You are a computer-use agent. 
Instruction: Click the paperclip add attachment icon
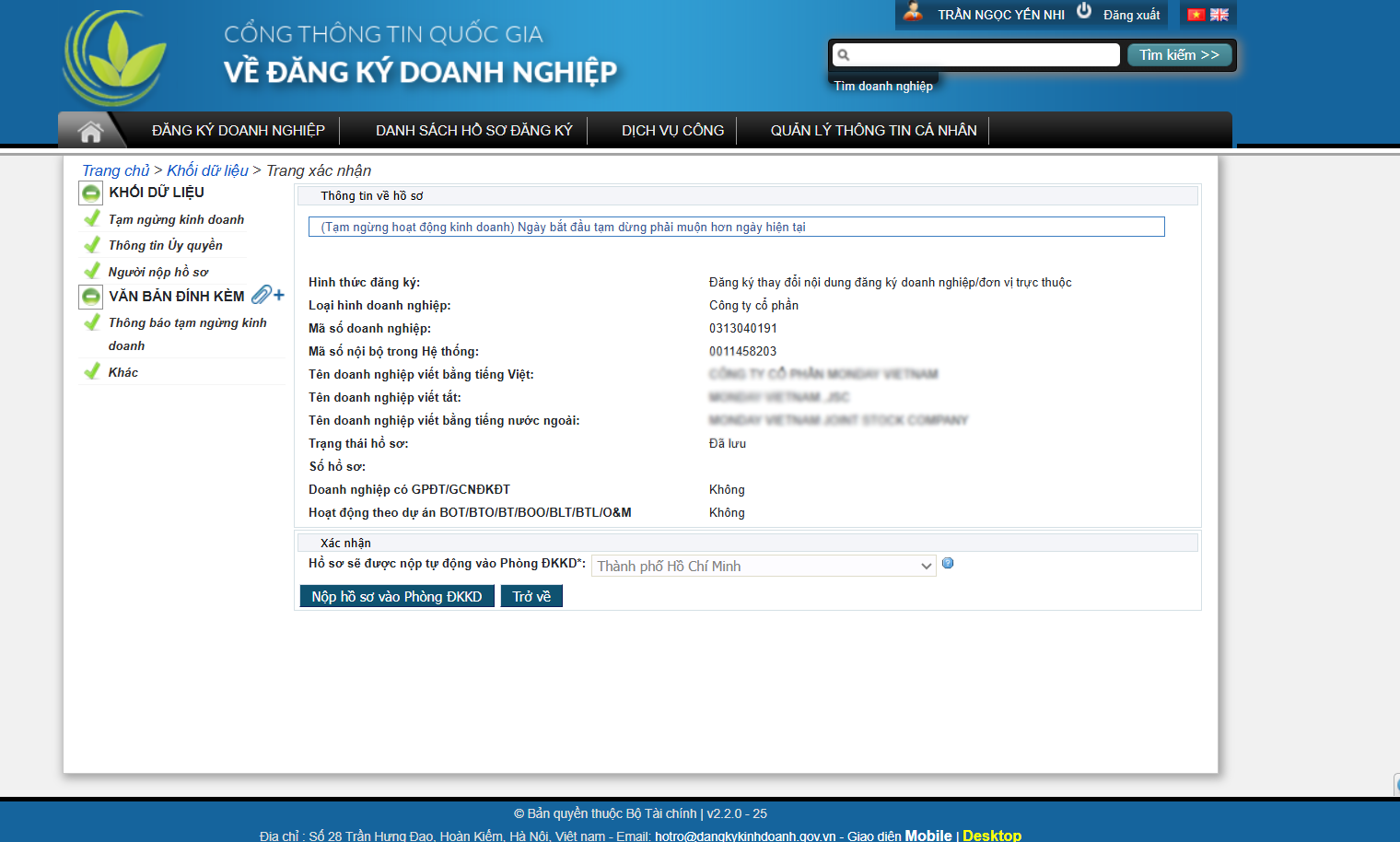pos(267,295)
